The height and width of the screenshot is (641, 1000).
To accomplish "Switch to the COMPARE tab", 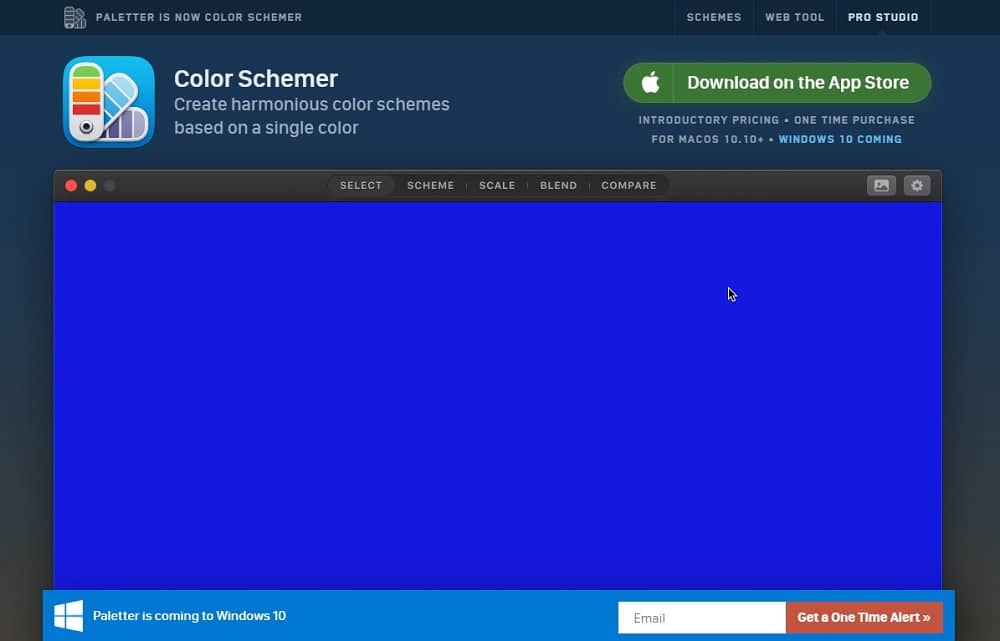I will tap(629, 186).
